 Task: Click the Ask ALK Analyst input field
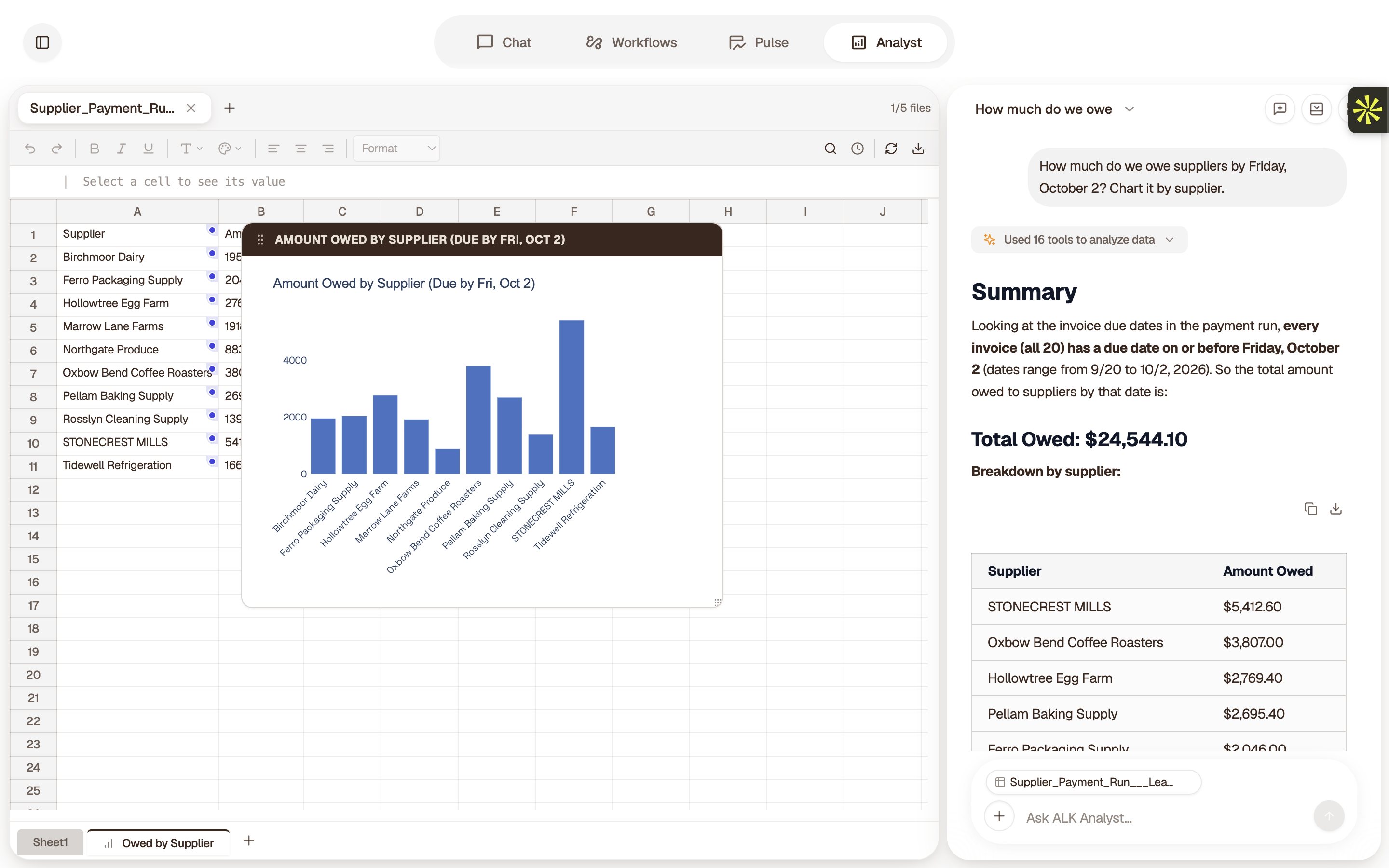tap(1162, 817)
